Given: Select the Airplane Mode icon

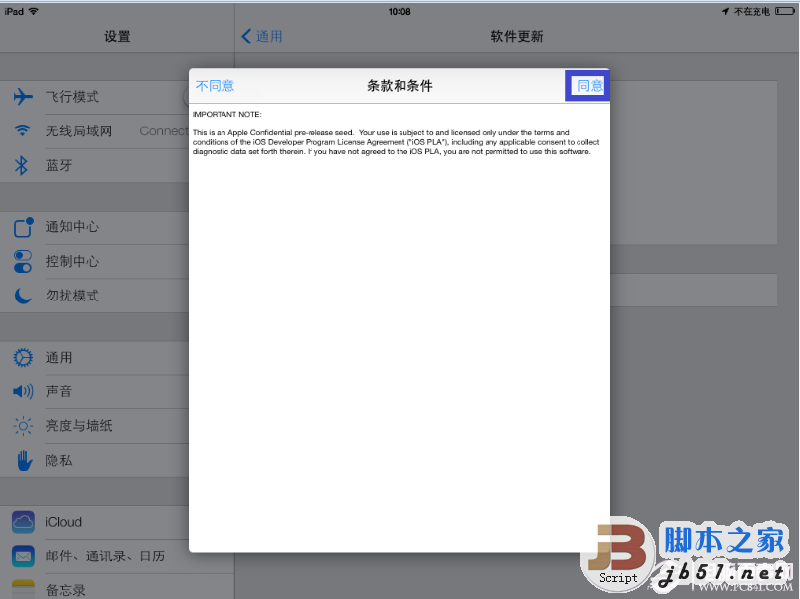Looking at the screenshot, I should point(22,97).
